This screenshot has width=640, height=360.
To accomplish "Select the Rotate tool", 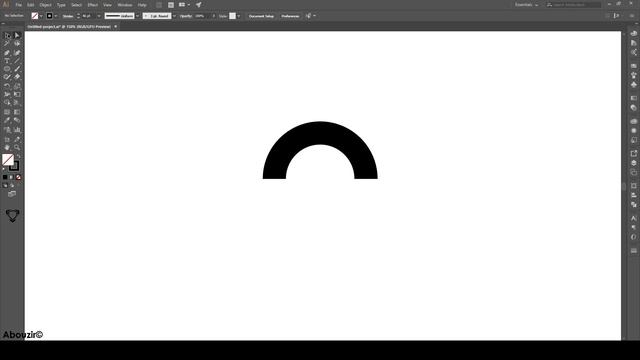I will pos(7,86).
